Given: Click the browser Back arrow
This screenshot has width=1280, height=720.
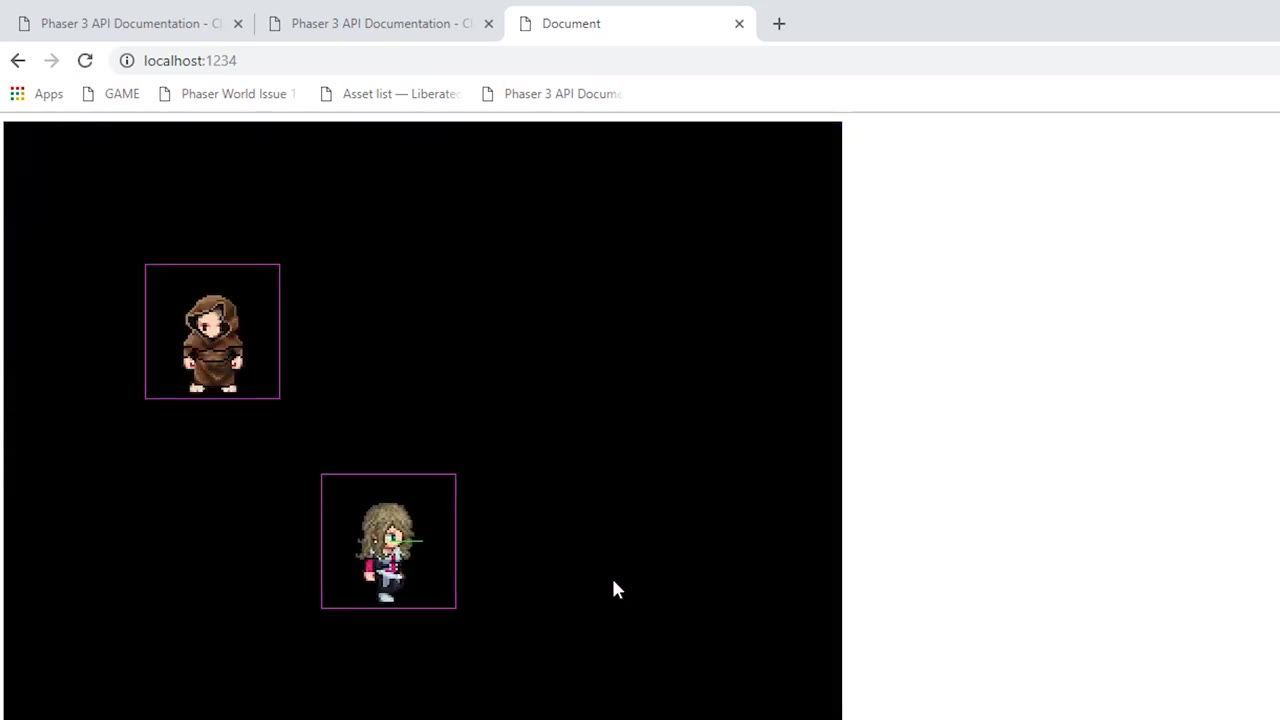Looking at the screenshot, I should (18, 61).
